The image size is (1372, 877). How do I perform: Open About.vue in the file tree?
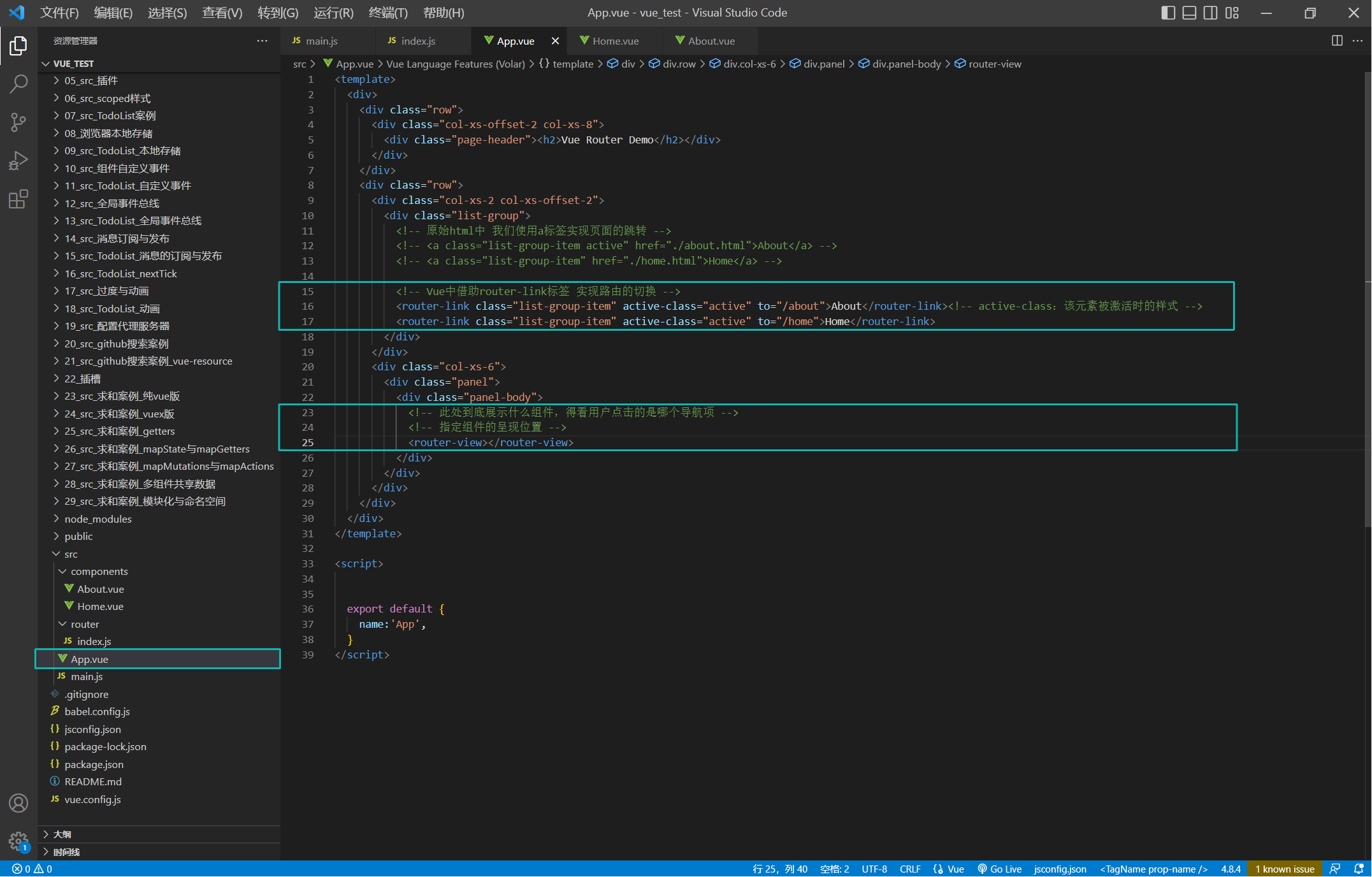pyautogui.click(x=159, y=589)
